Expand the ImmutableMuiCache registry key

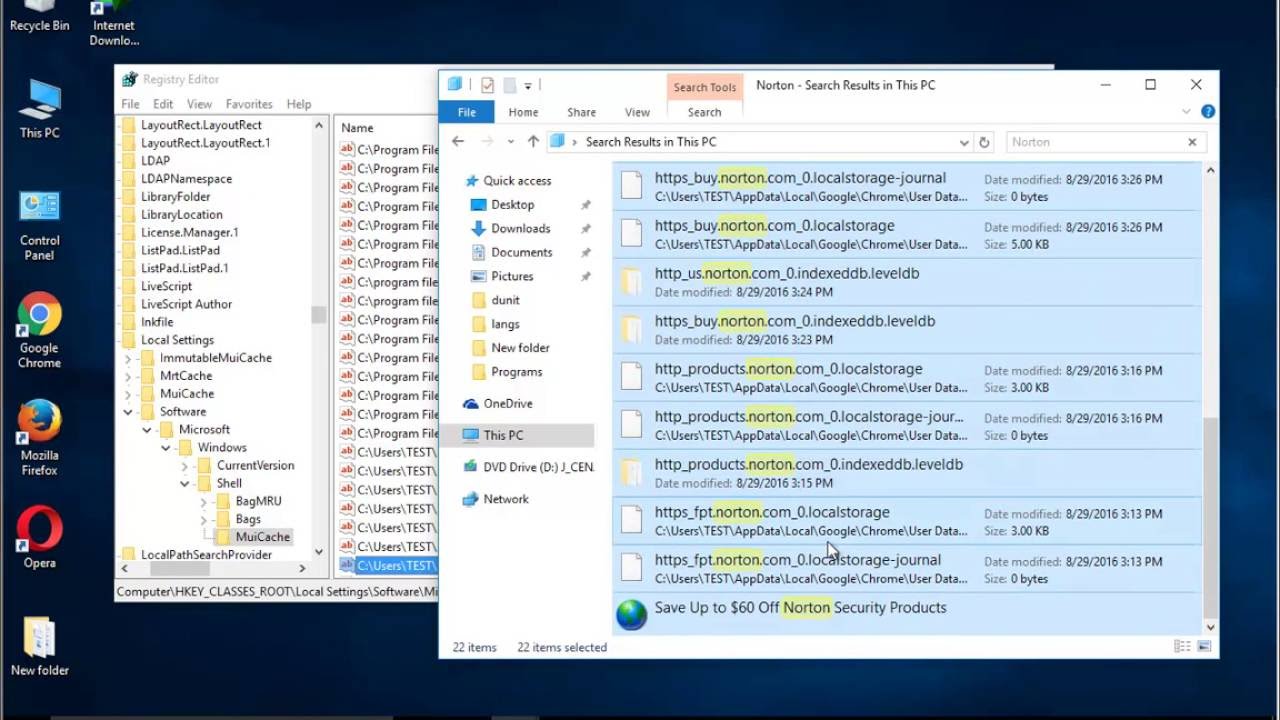click(128, 358)
